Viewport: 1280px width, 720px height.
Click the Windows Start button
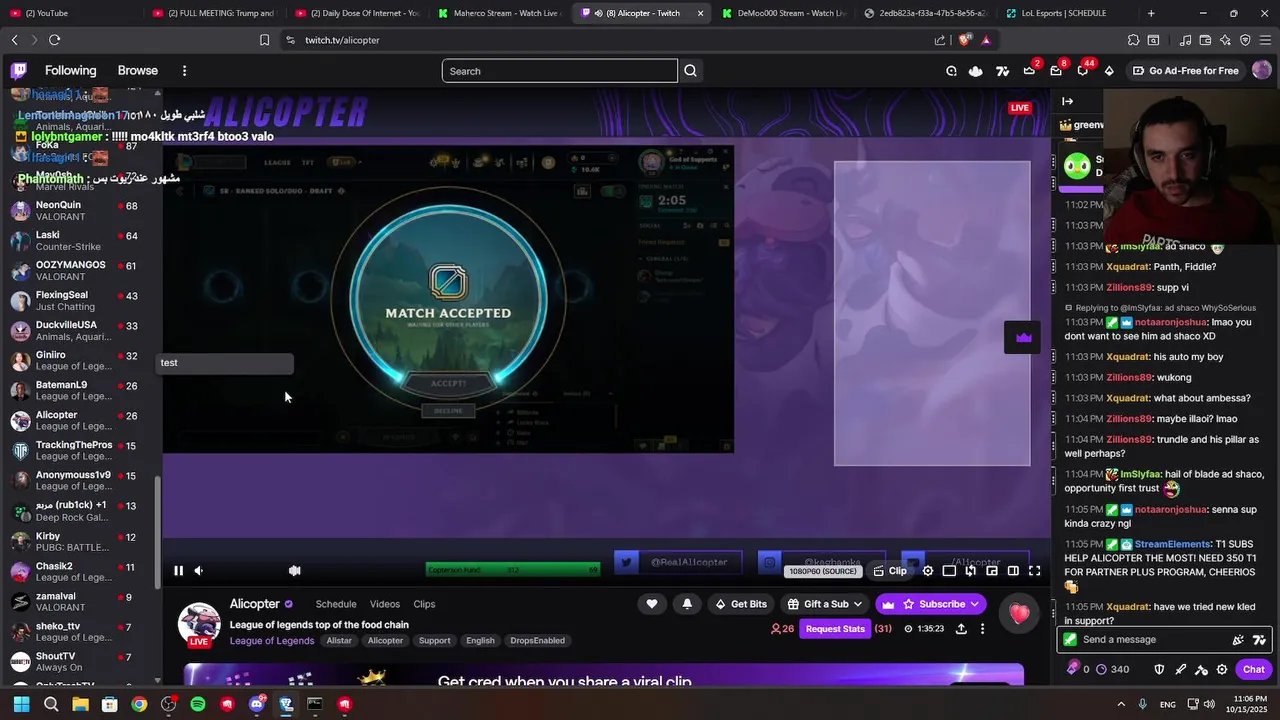22,704
